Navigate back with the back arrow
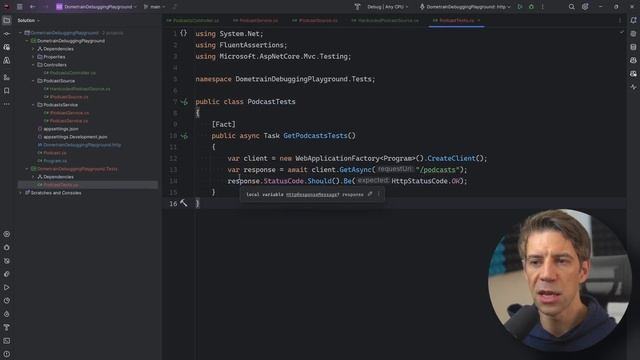The width and height of the screenshot is (640, 360). click(x=33, y=7)
